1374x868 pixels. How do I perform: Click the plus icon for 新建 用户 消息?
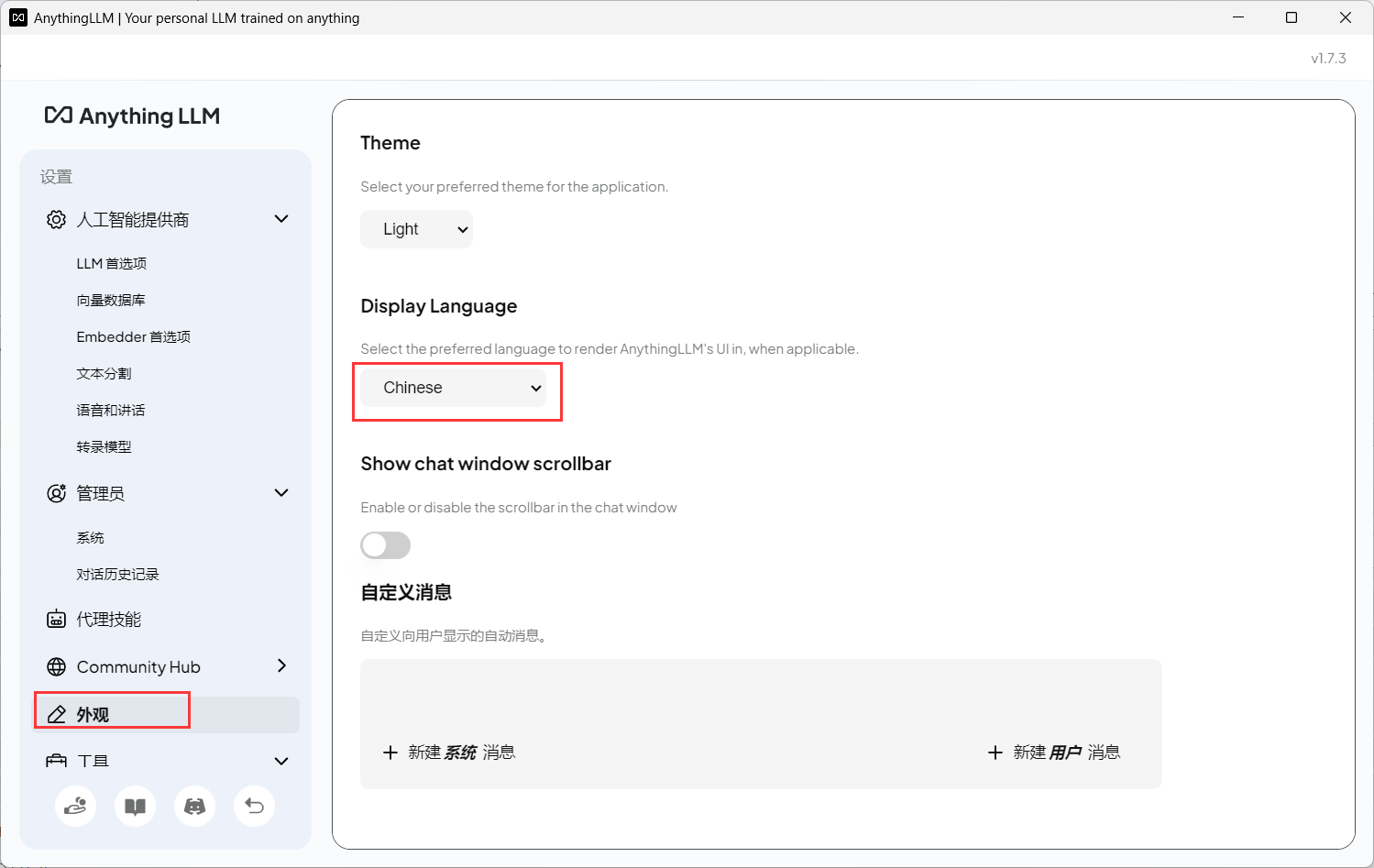click(995, 753)
